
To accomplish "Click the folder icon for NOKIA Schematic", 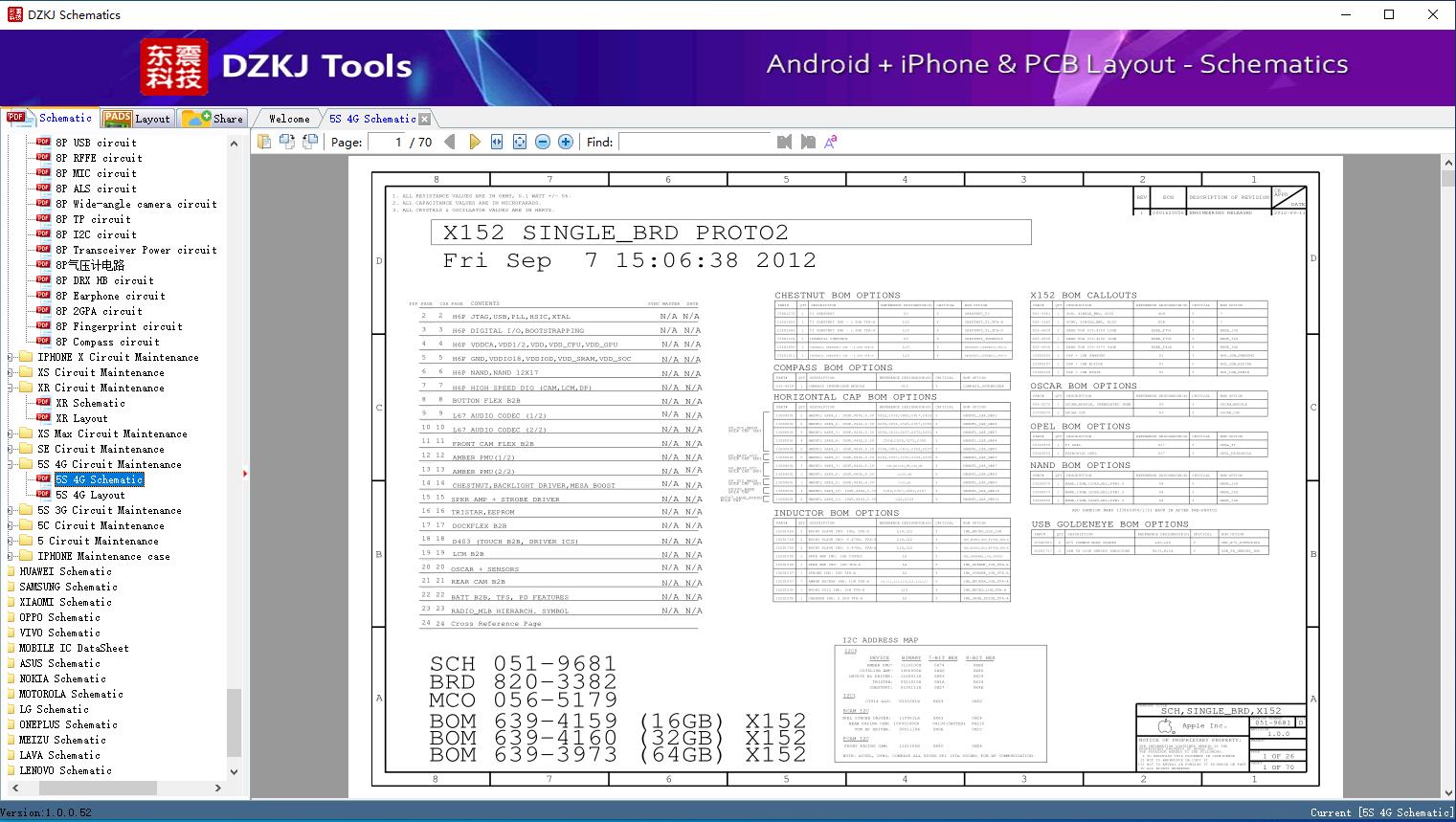I will (9, 678).
